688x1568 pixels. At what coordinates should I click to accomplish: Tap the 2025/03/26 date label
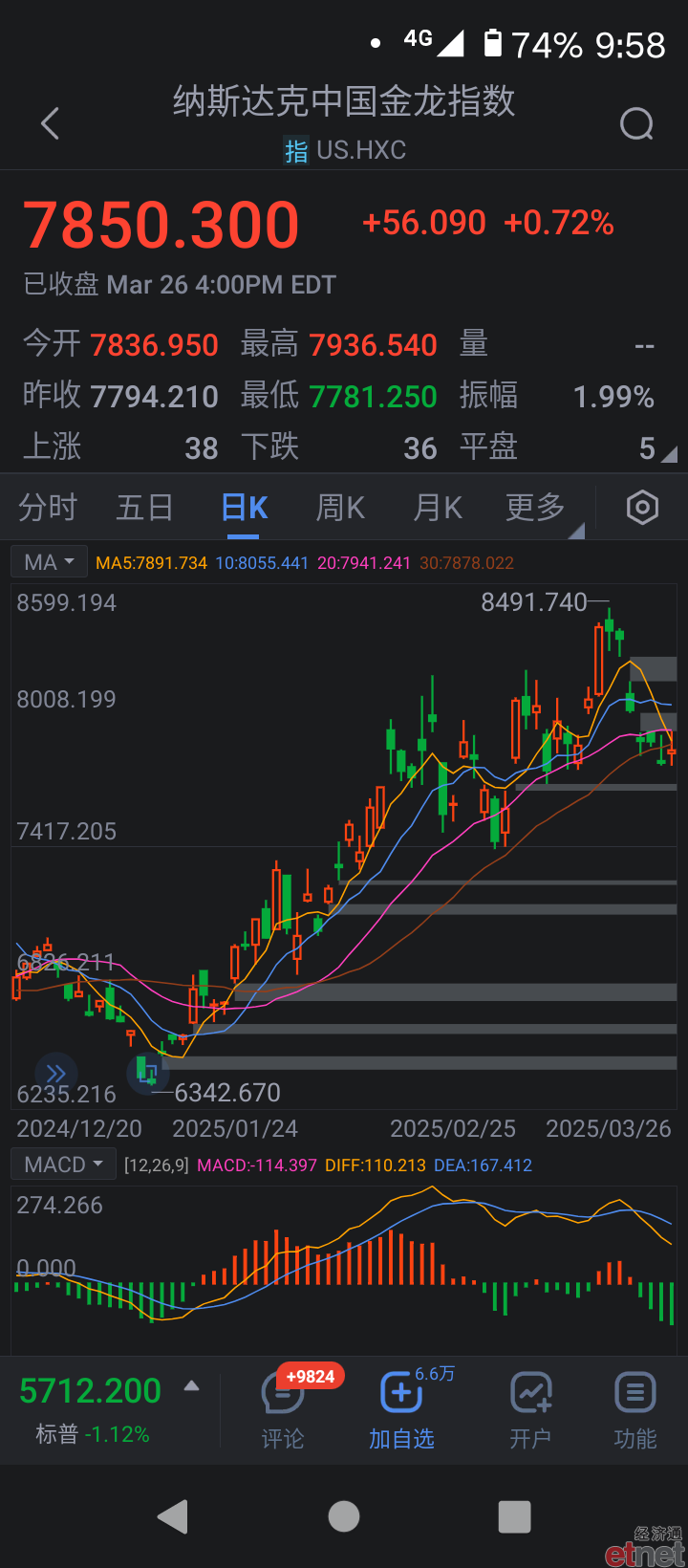tap(609, 1129)
